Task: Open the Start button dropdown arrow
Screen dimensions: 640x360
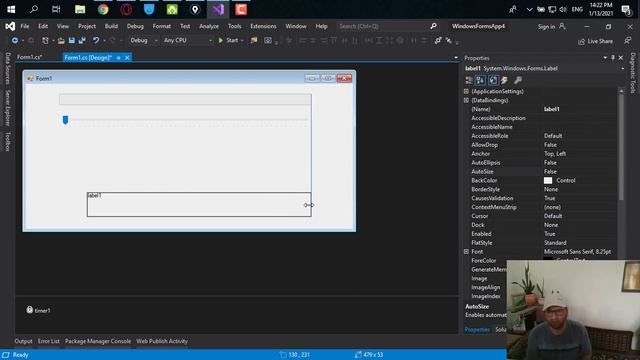Action: click(242, 41)
